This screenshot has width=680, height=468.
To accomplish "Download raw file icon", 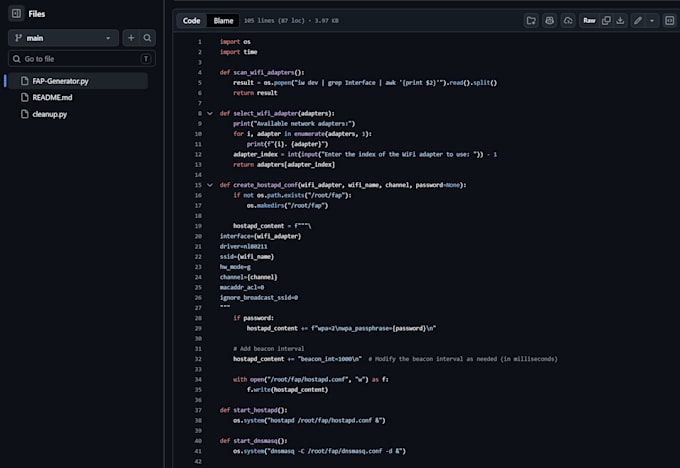I will (621, 20).
